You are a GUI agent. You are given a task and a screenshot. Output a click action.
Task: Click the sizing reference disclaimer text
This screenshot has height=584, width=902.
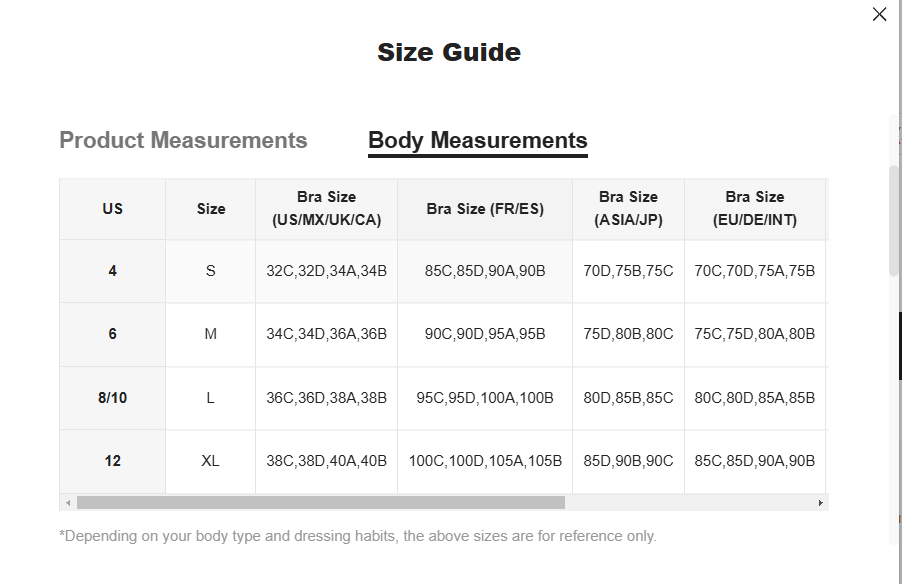point(358,536)
